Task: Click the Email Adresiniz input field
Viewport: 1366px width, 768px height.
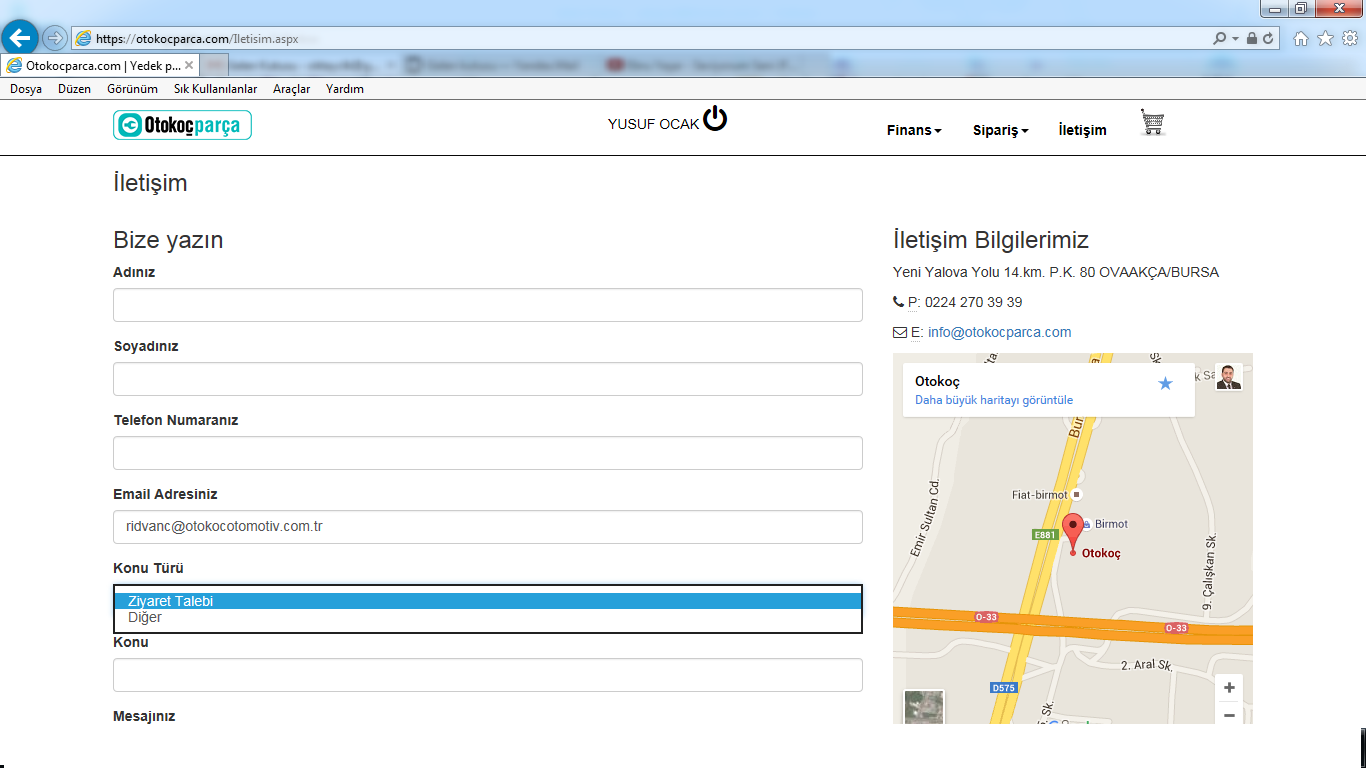Action: pyautogui.click(x=488, y=527)
